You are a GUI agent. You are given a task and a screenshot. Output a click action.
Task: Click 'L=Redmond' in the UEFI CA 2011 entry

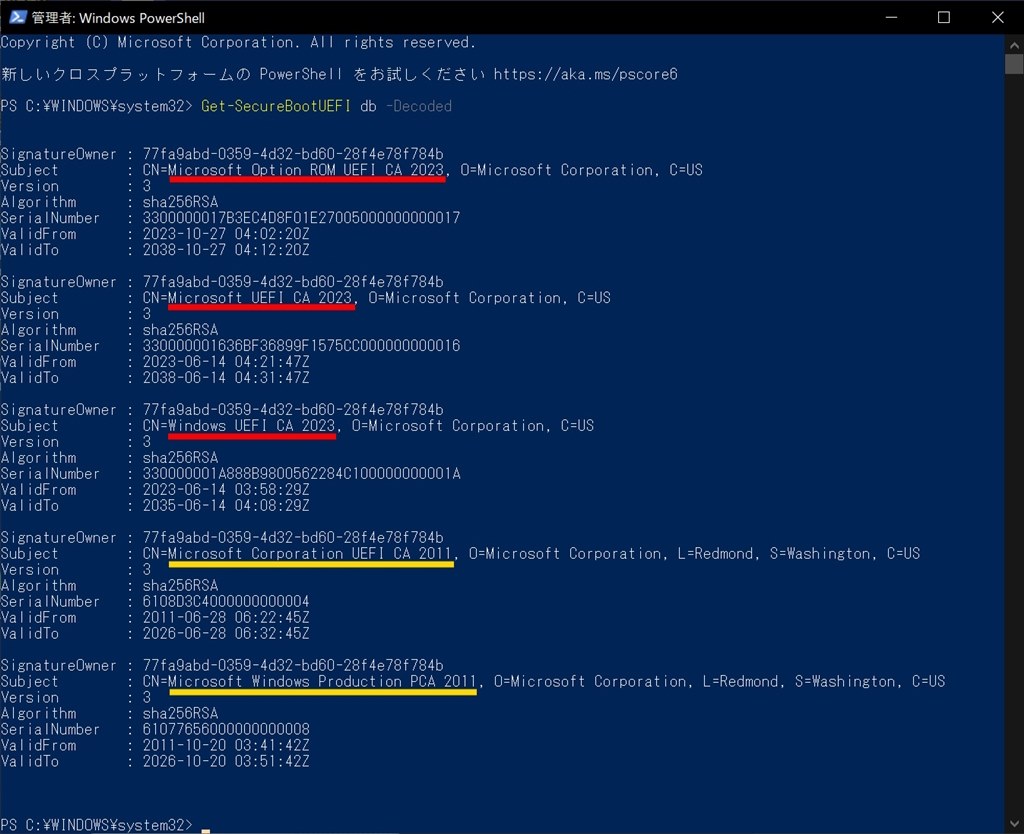716,554
